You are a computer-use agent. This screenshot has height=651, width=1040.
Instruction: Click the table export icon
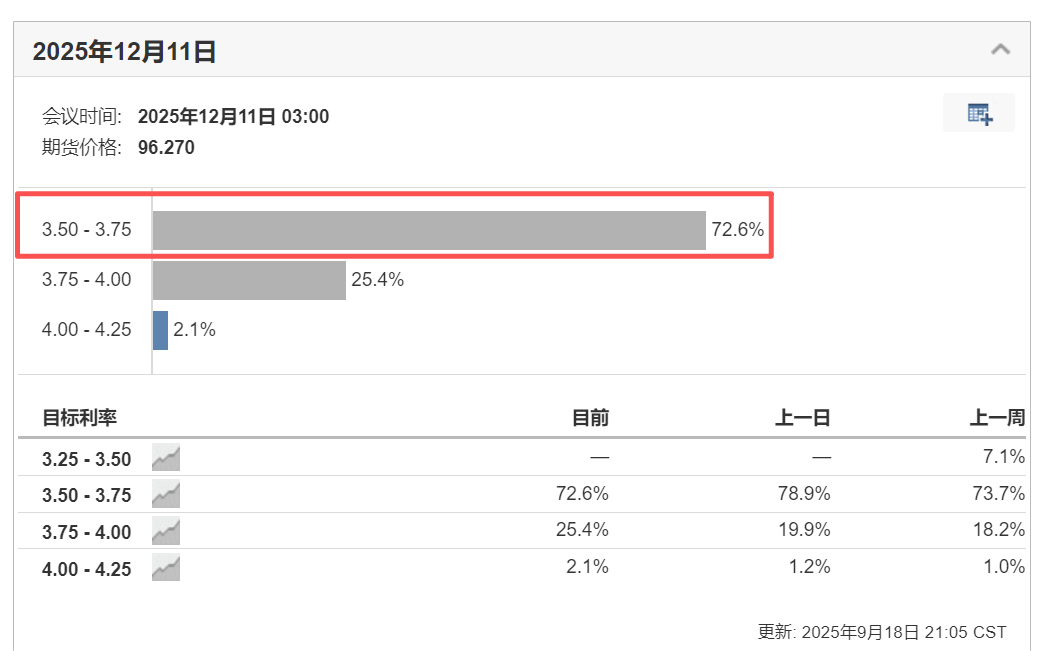pos(979,113)
